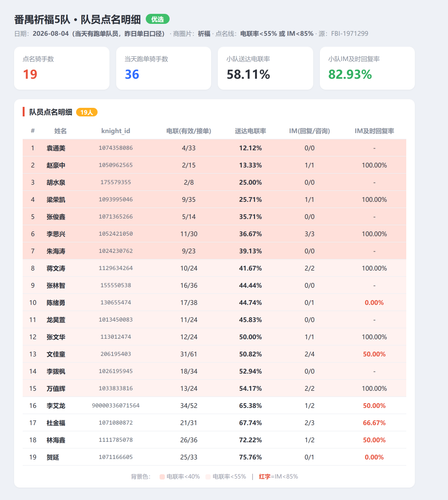Click the green value 82.93%
The width and height of the screenshot is (448, 500).
[350, 74]
